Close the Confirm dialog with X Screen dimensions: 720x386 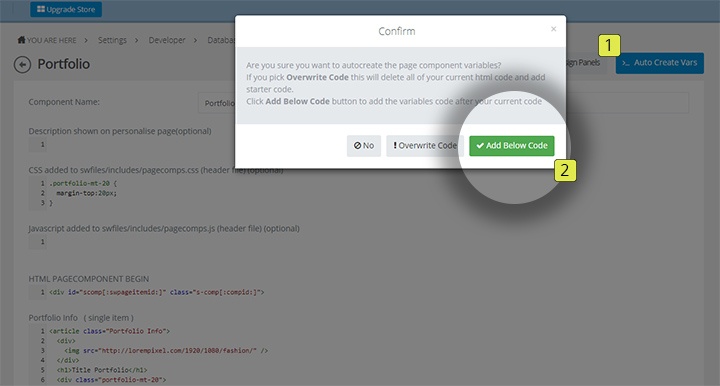pos(553,29)
